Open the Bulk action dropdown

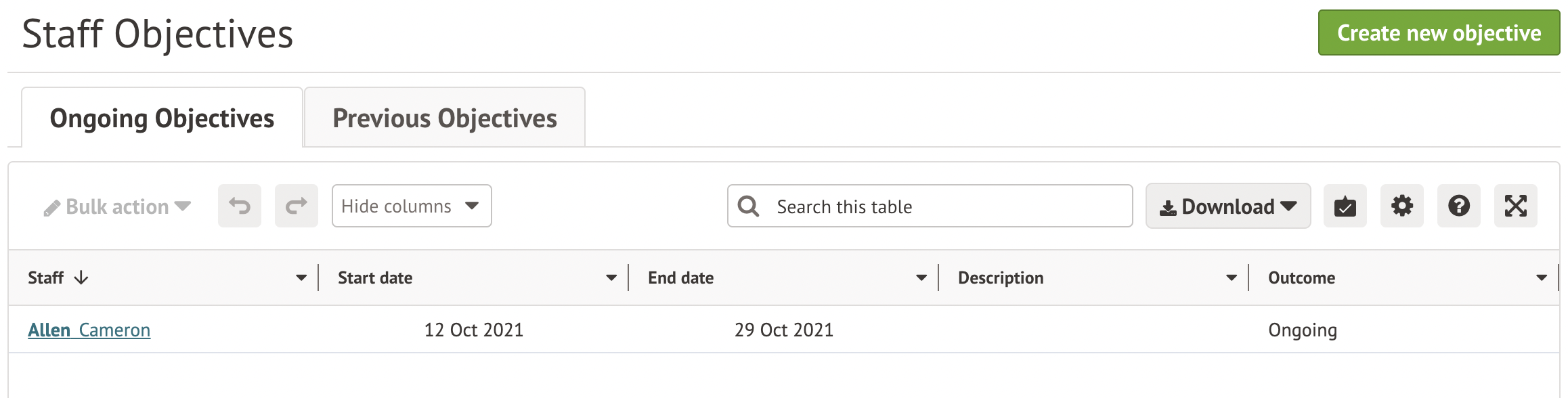coord(117,207)
